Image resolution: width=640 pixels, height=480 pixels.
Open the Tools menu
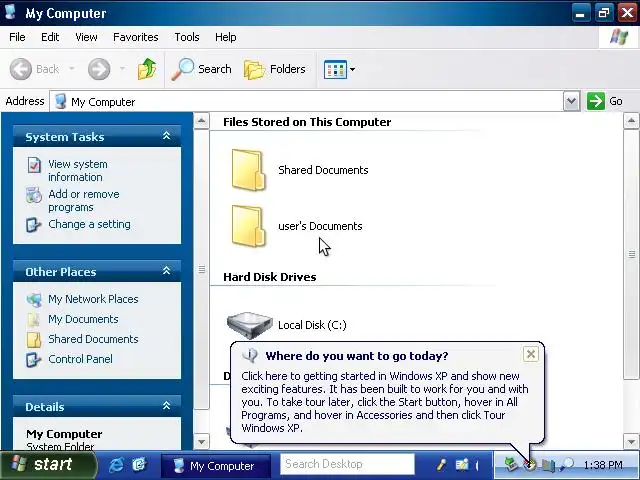[x=187, y=37]
